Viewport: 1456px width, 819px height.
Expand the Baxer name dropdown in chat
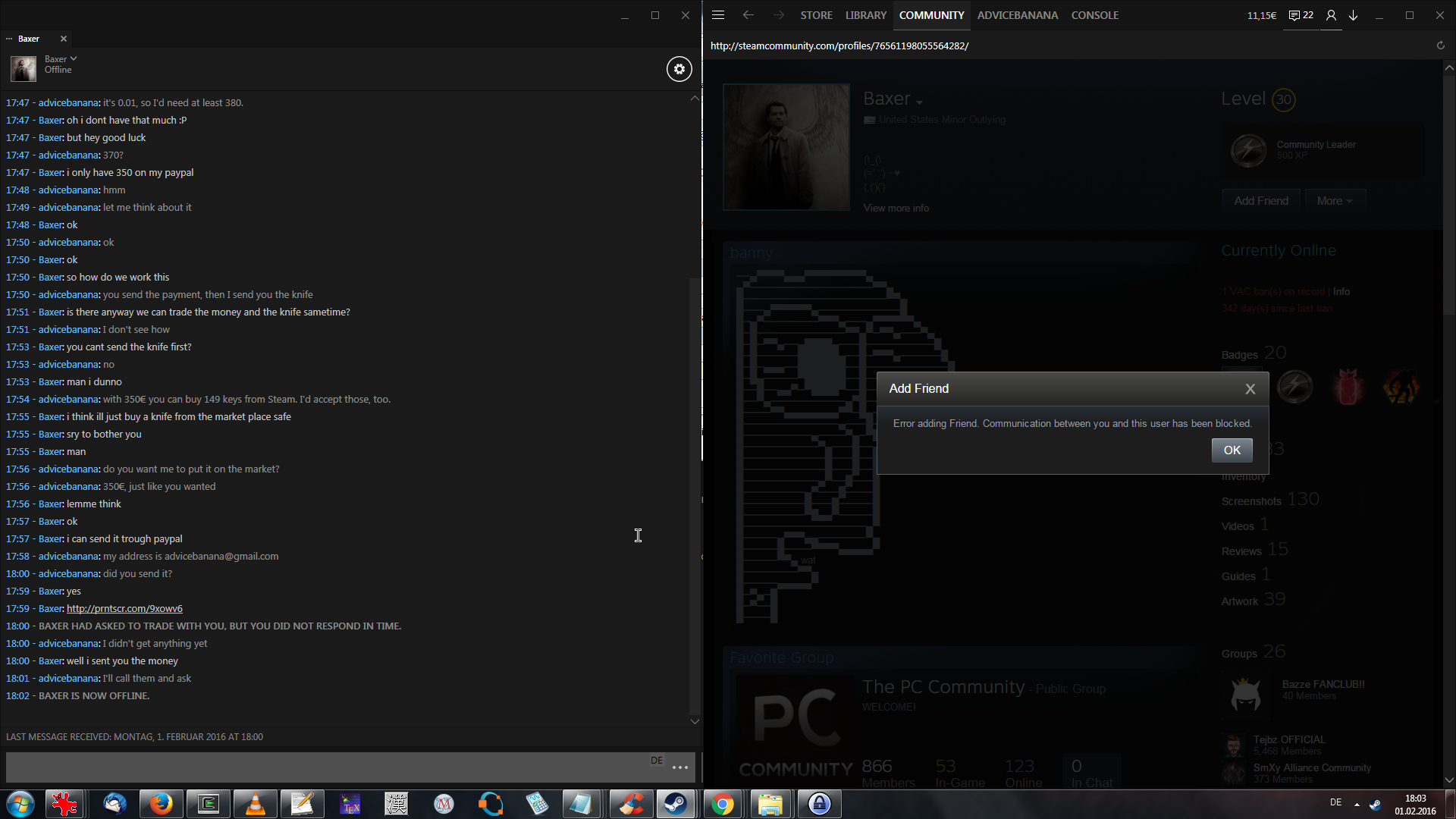73,58
